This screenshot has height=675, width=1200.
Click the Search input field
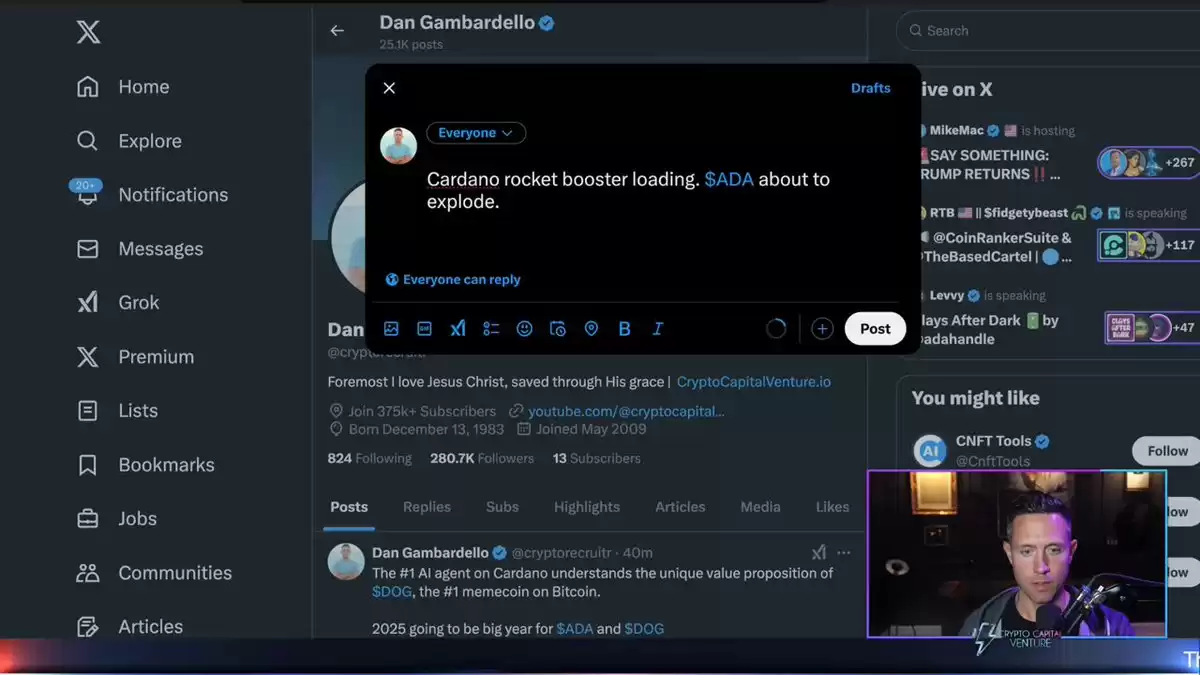[1048, 31]
